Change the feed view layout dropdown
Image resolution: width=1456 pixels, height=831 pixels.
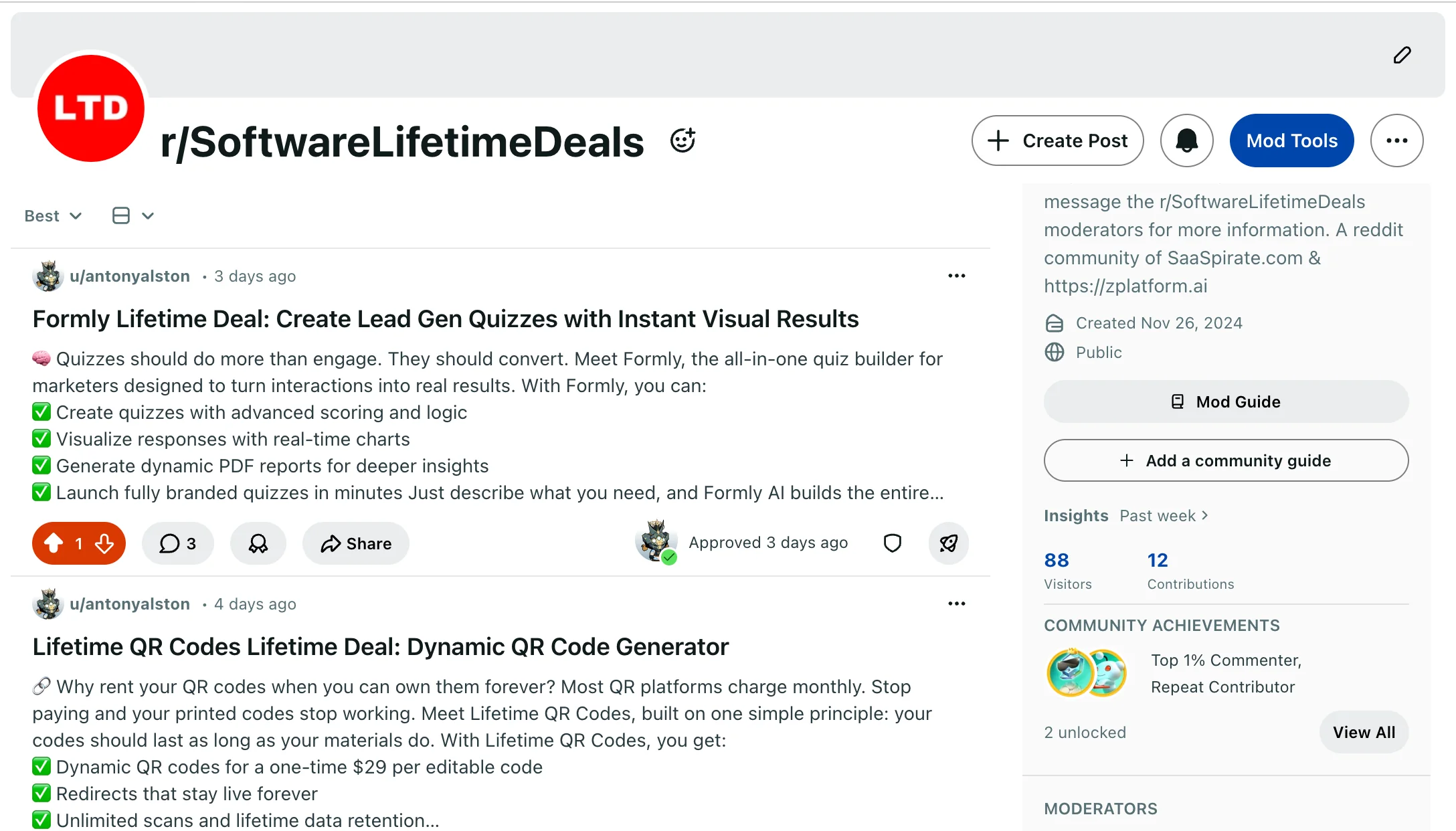click(133, 215)
